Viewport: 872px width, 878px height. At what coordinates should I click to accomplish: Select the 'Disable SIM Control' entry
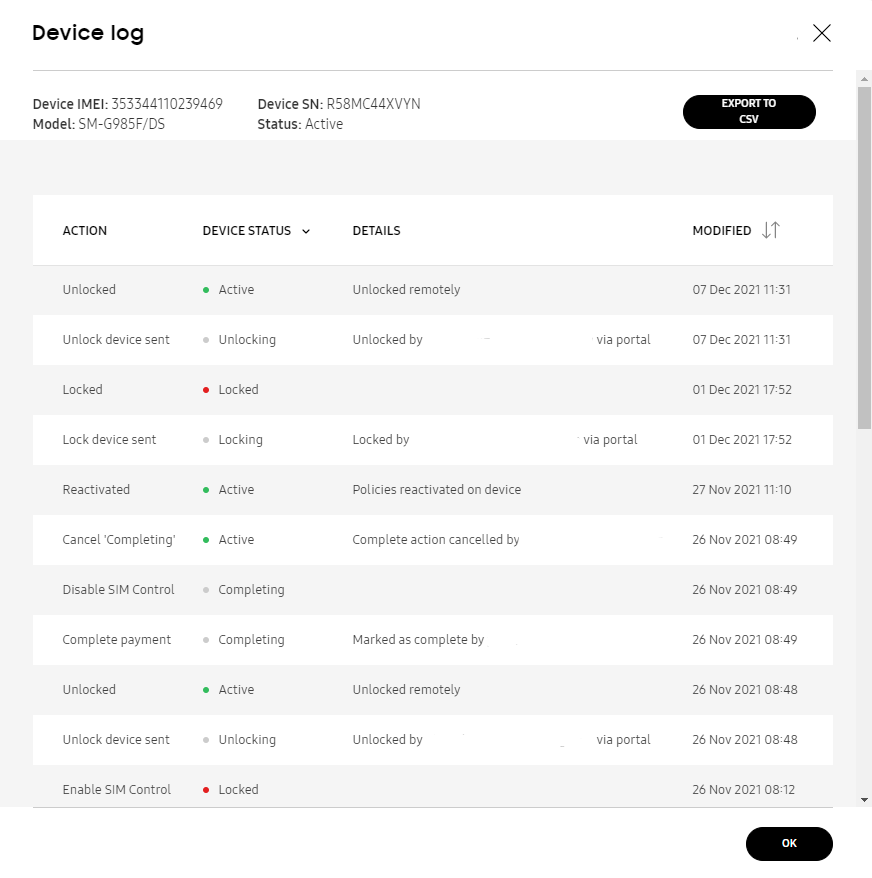click(x=432, y=590)
